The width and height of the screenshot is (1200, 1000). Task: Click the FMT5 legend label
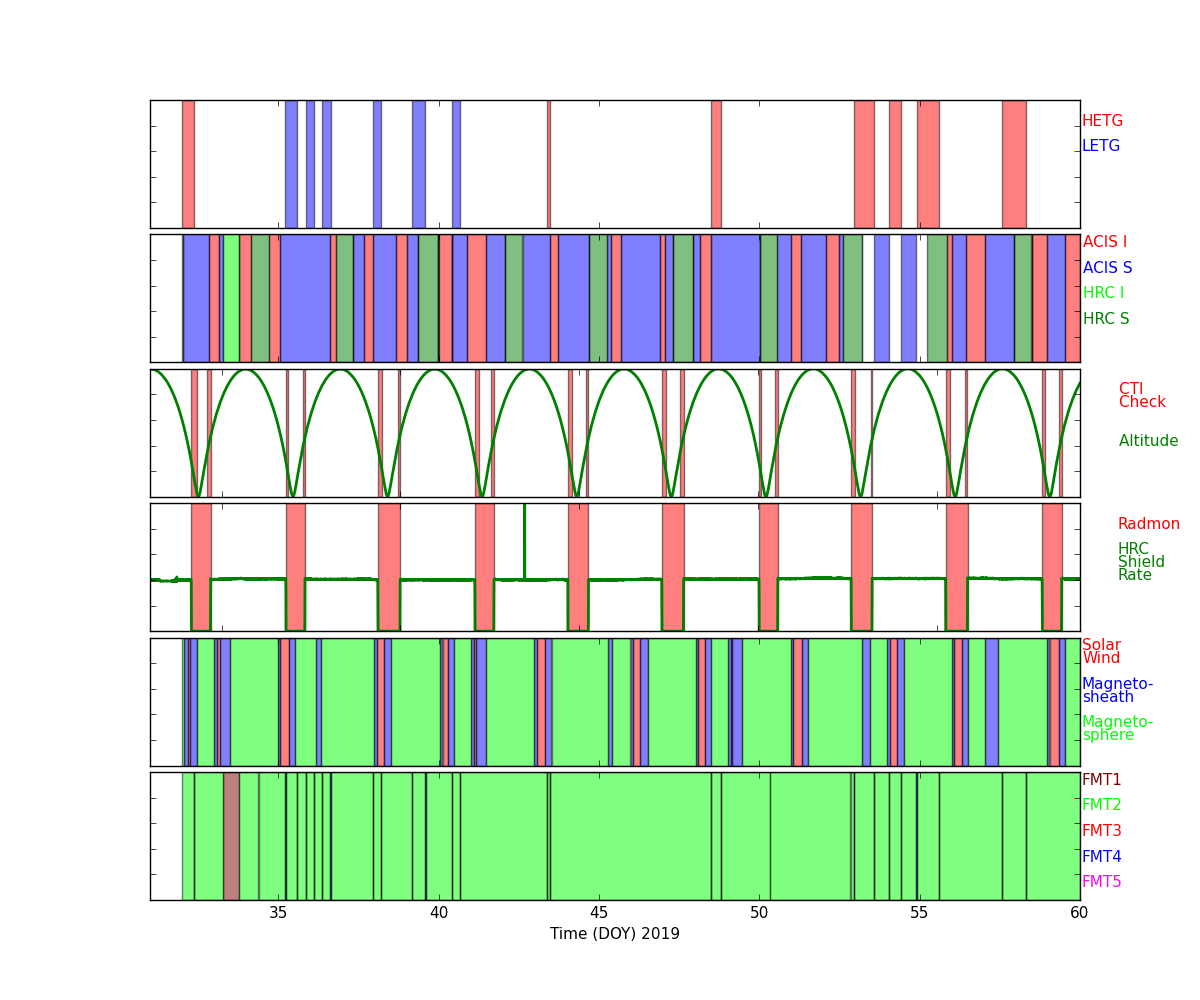tap(1101, 882)
